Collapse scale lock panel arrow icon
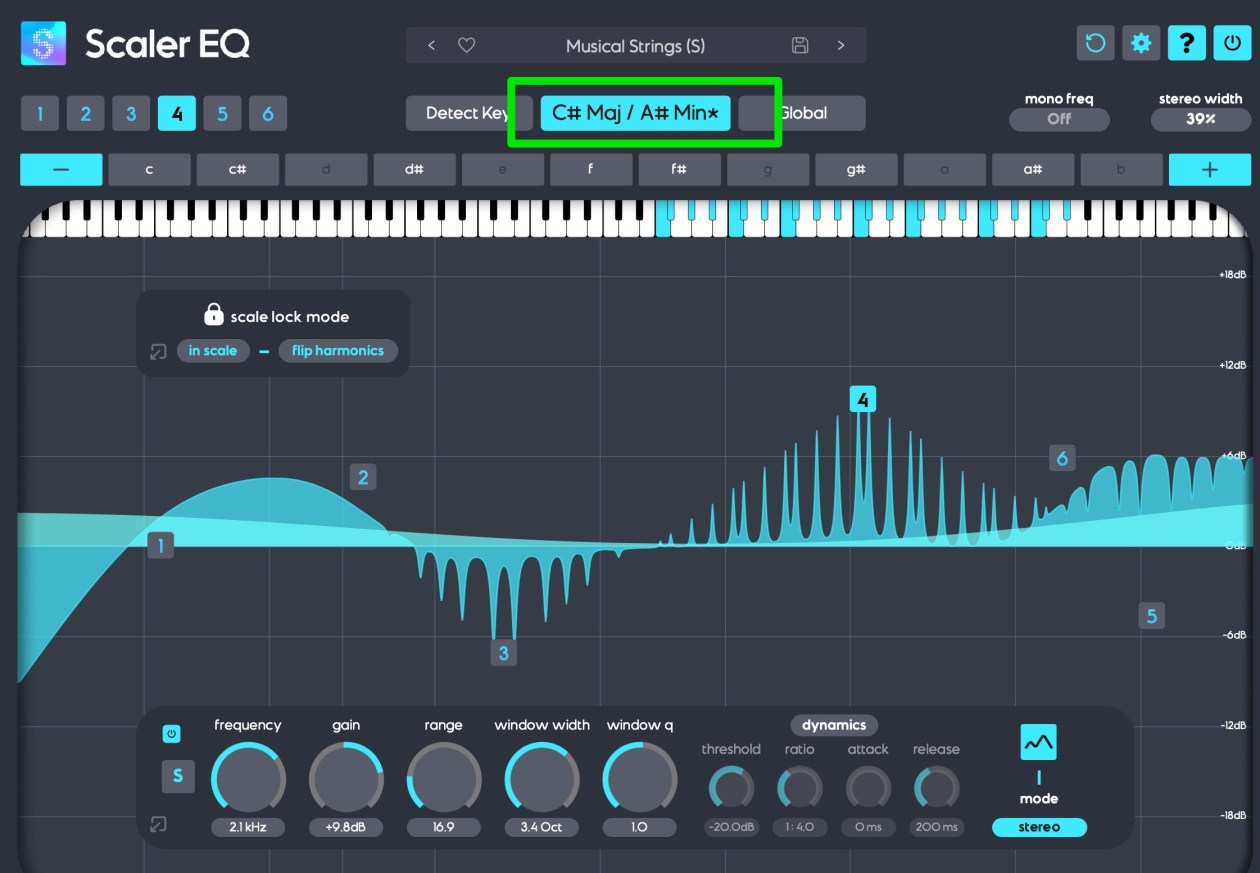Image resolution: width=1260 pixels, height=873 pixels. pos(158,352)
